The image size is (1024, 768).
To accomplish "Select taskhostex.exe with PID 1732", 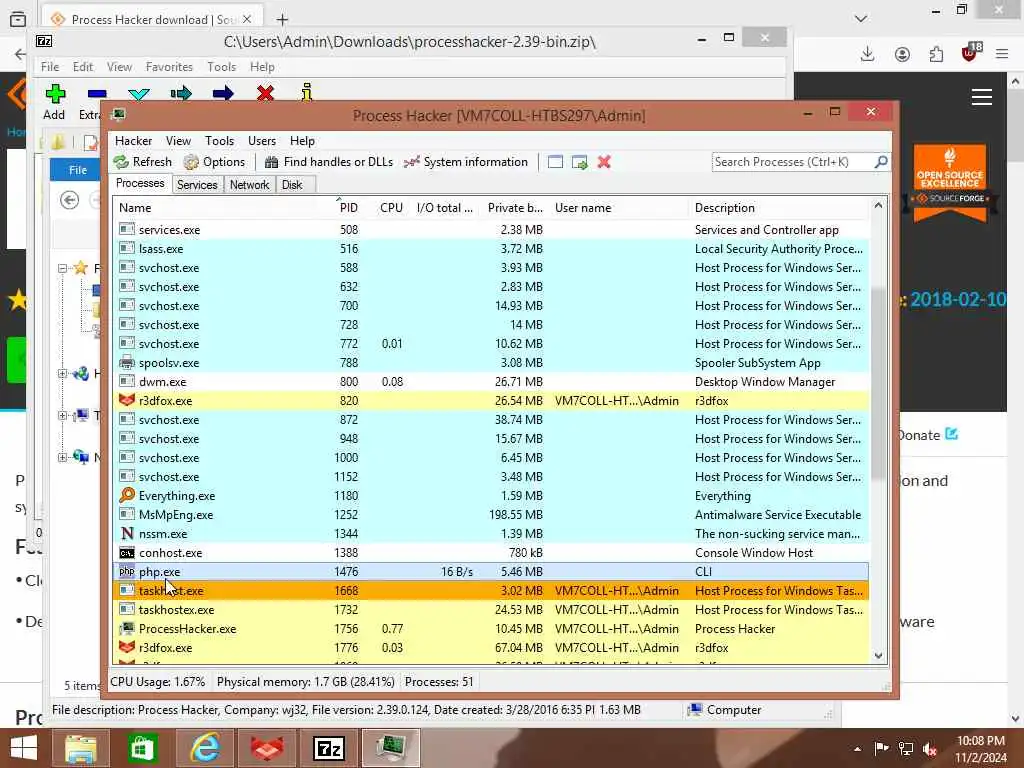I will pyautogui.click(x=491, y=609).
